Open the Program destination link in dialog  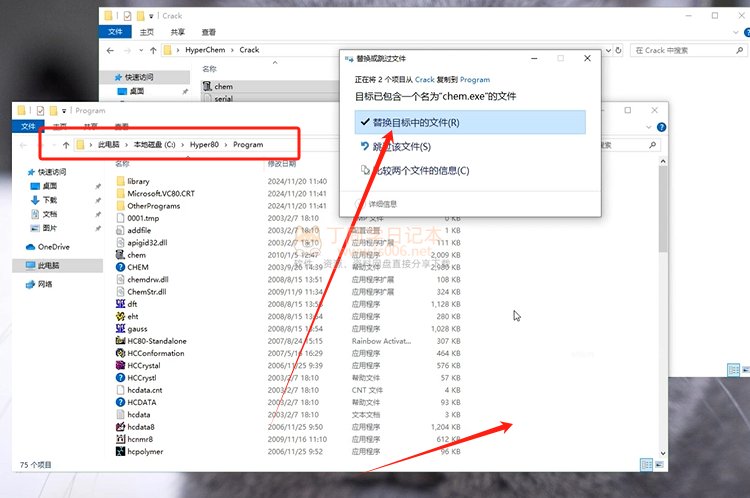(474, 79)
